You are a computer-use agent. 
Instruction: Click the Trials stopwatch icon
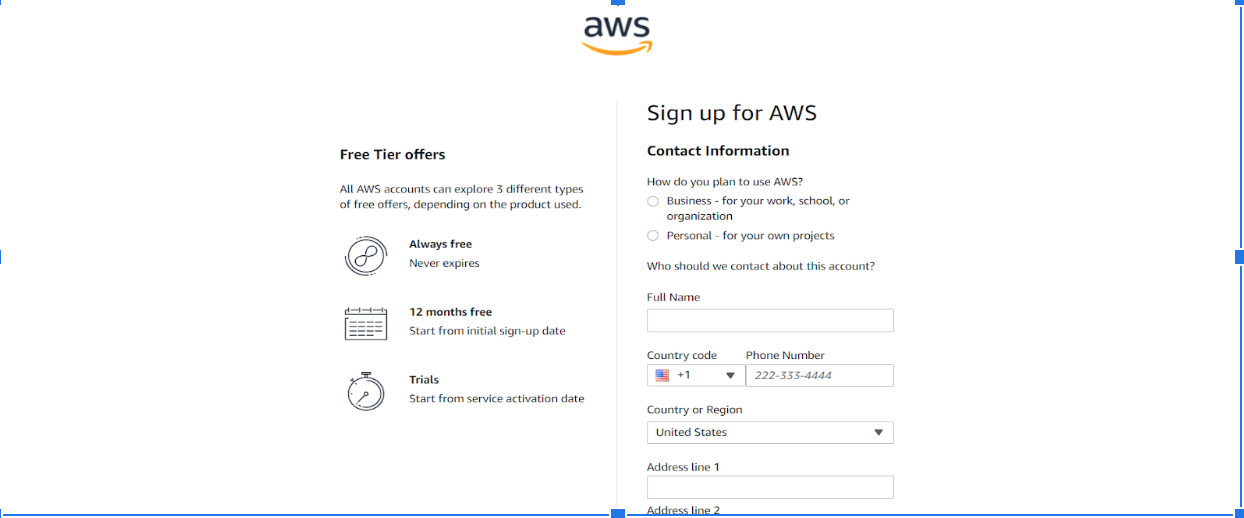365,390
